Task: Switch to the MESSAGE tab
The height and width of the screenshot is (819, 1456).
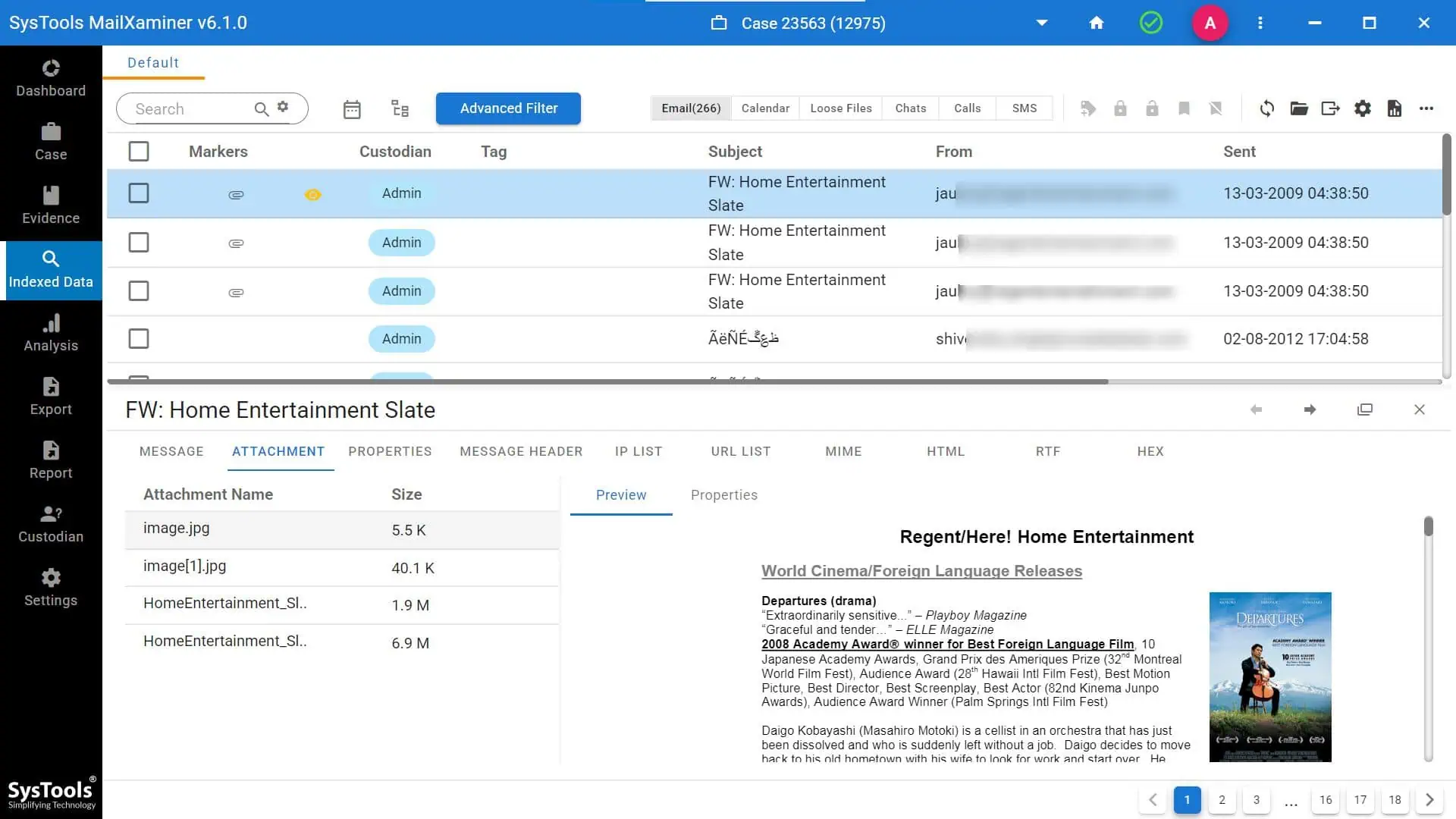Action: pyautogui.click(x=171, y=451)
